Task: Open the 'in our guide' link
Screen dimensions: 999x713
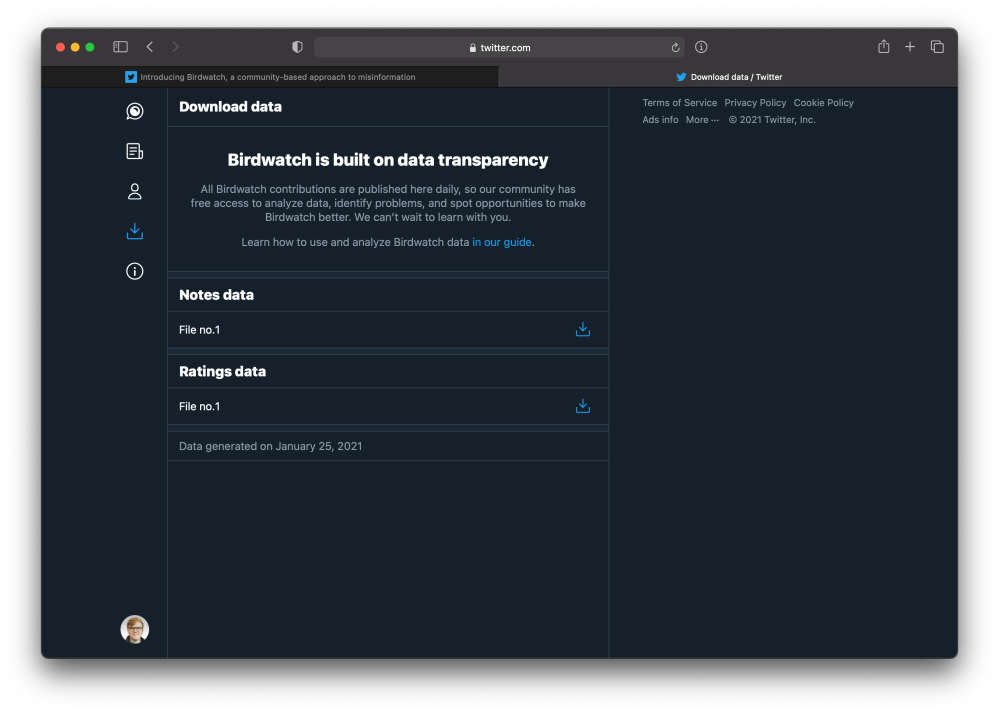Action: [x=502, y=242]
